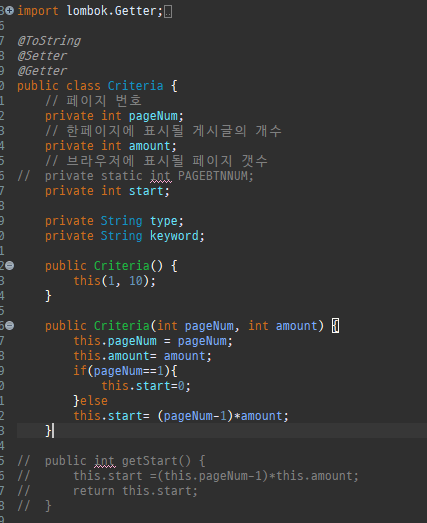Click the @ToString annotation
This screenshot has height=523, width=427.
pos(49,41)
